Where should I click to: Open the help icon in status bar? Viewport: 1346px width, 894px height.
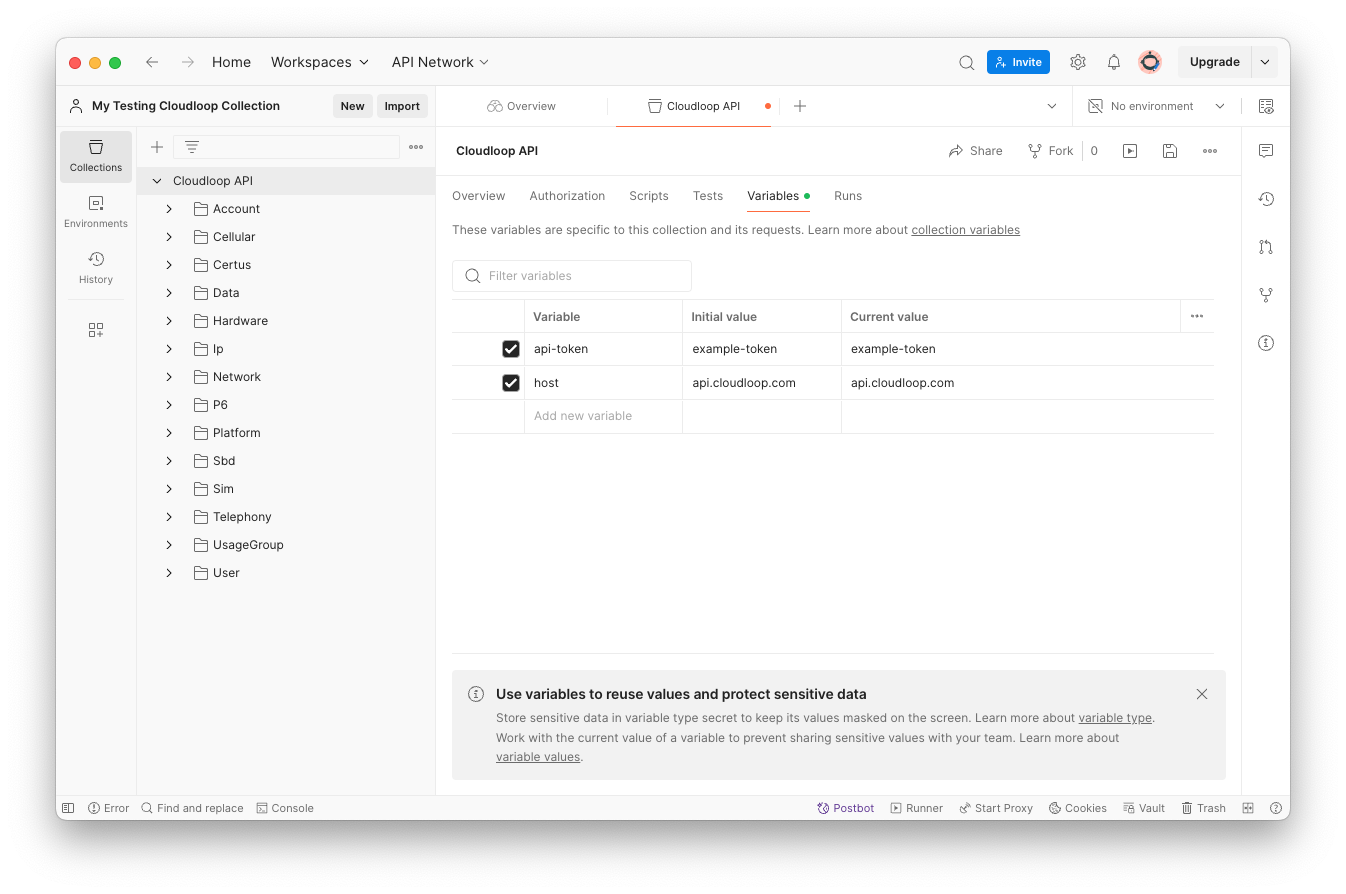(1276, 808)
